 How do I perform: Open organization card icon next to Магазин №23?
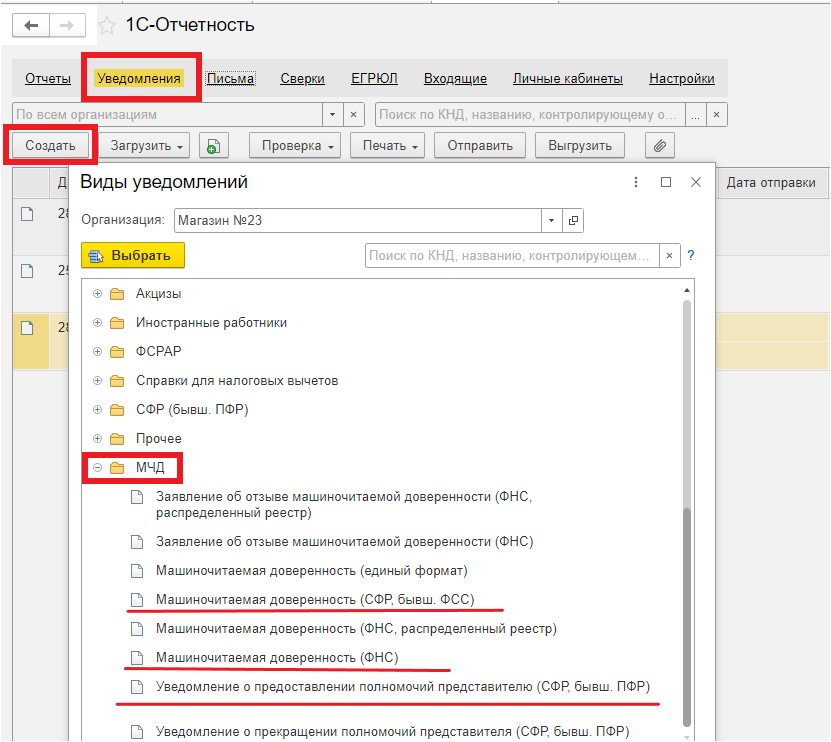tap(573, 220)
